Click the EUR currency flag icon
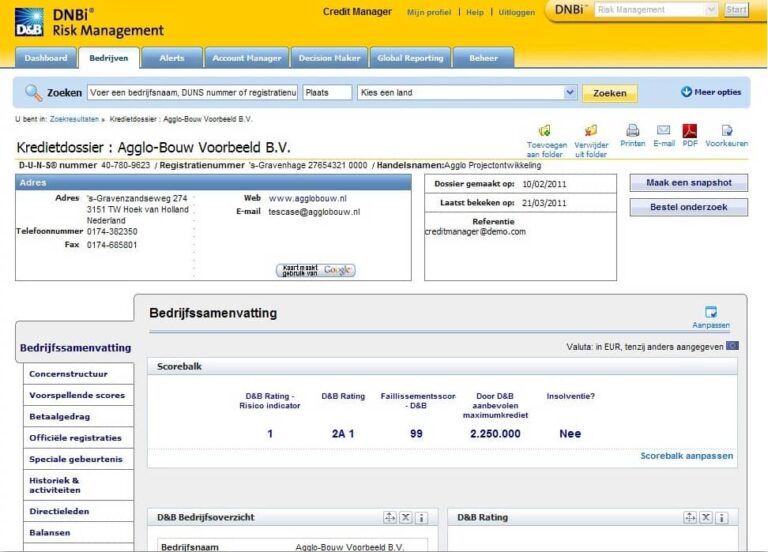The height and width of the screenshot is (552, 768). (732, 346)
